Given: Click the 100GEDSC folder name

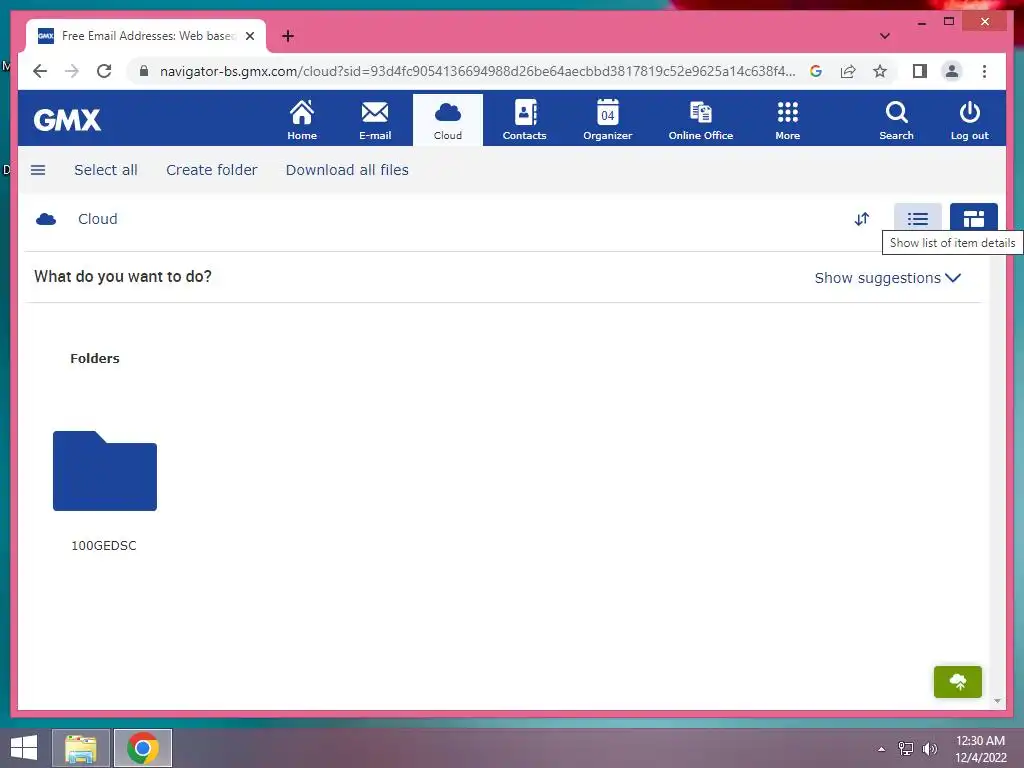Looking at the screenshot, I should tap(104, 545).
